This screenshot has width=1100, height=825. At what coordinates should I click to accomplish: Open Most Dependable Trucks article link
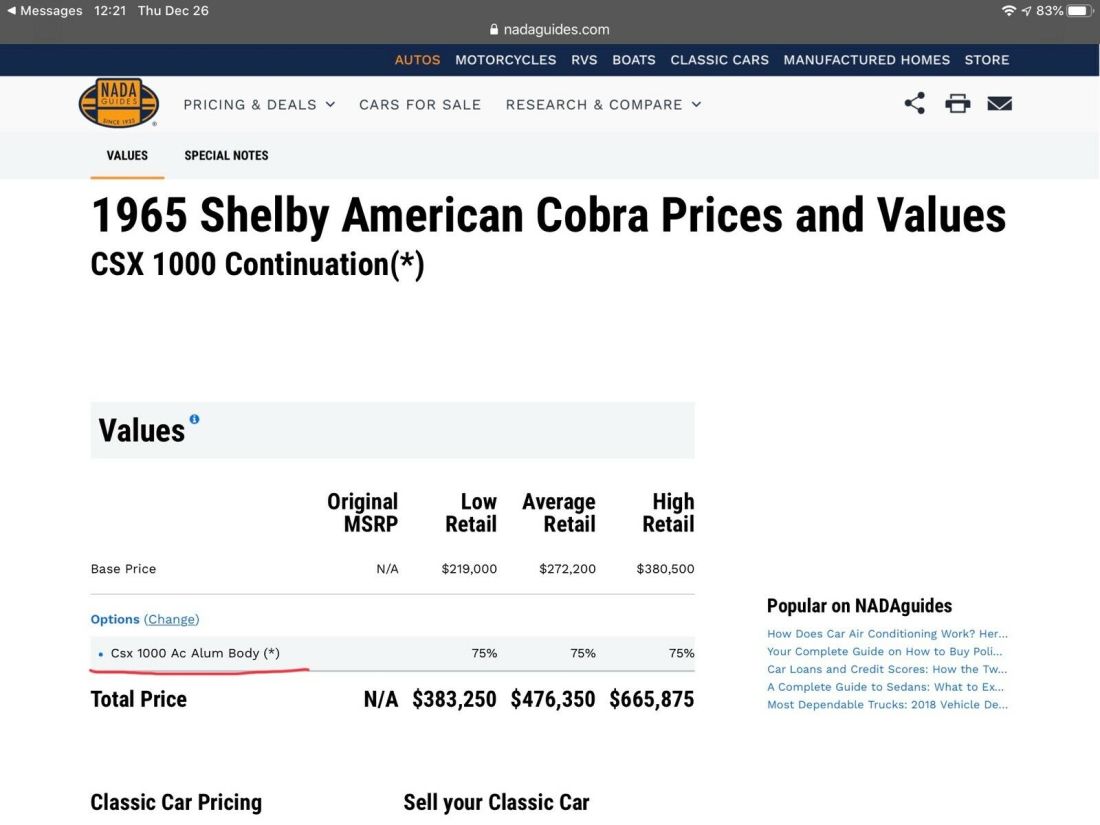887,705
